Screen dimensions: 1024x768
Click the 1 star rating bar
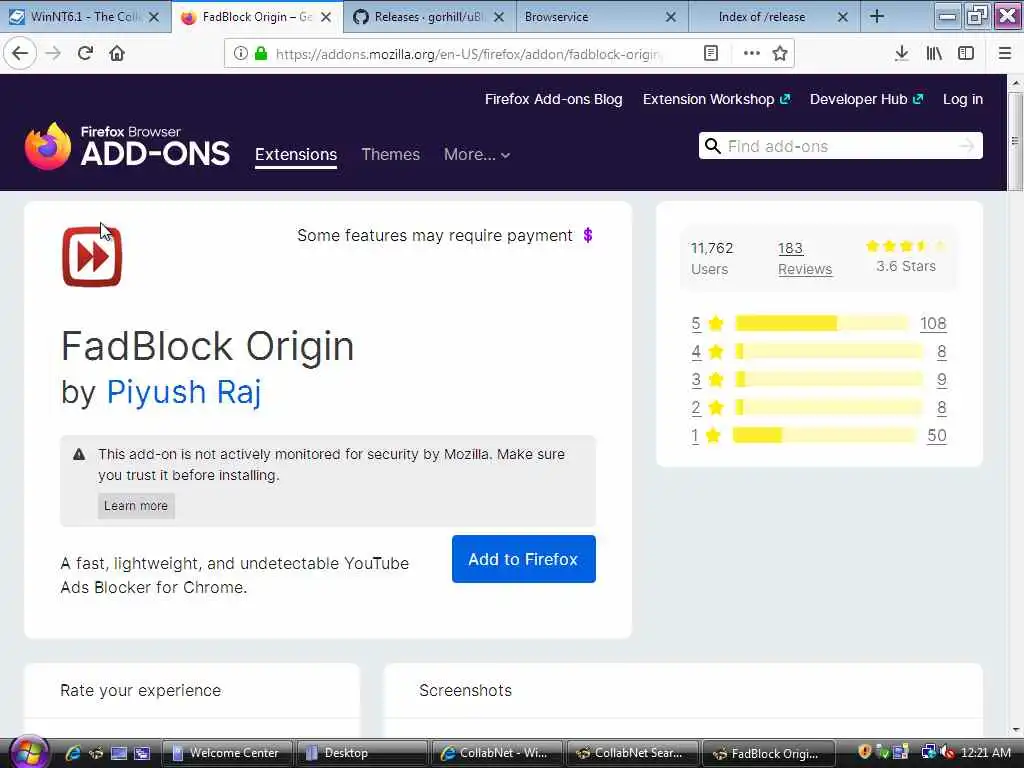(x=824, y=435)
